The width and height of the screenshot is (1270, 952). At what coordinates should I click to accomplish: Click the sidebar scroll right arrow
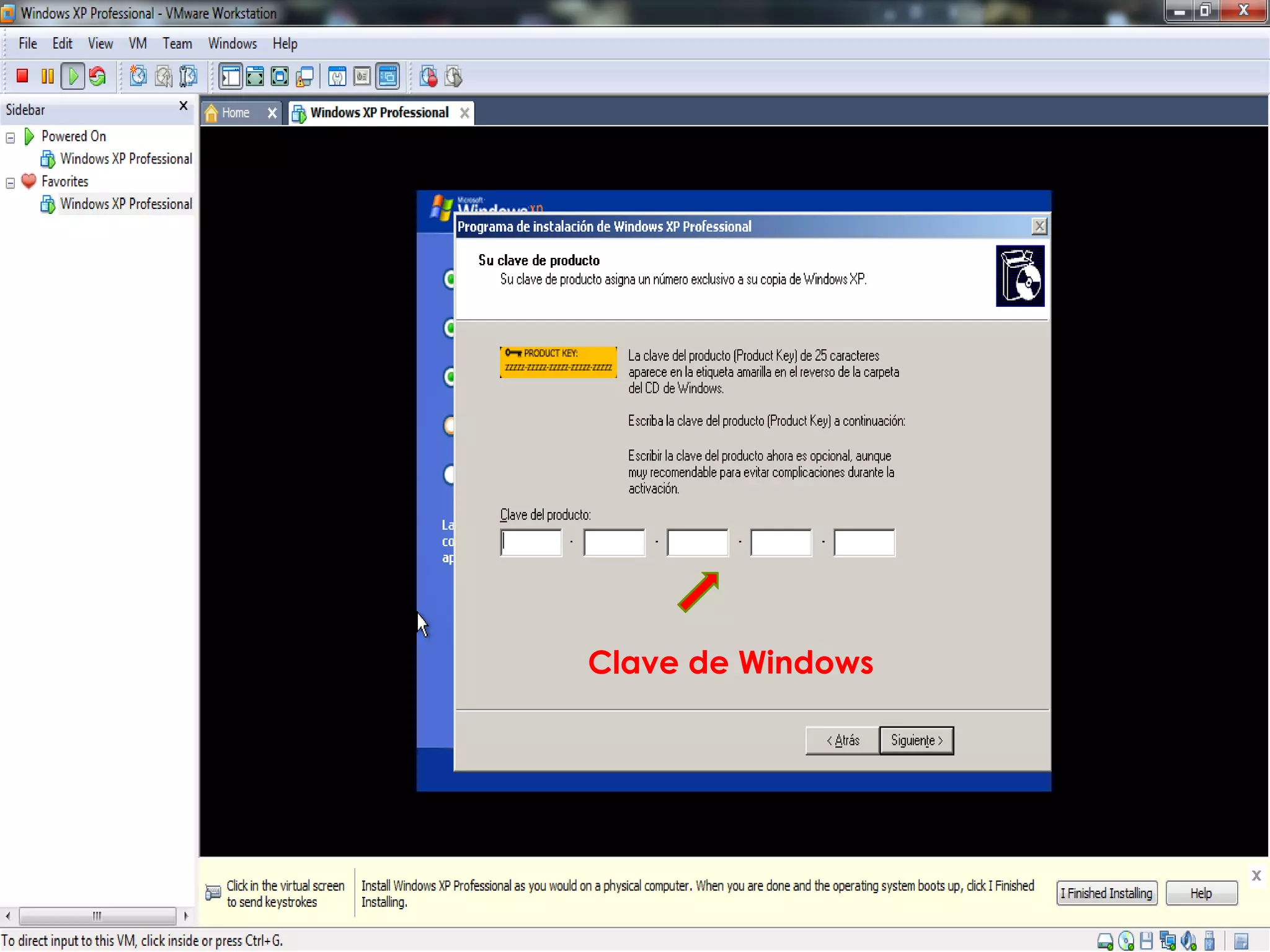[x=186, y=915]
